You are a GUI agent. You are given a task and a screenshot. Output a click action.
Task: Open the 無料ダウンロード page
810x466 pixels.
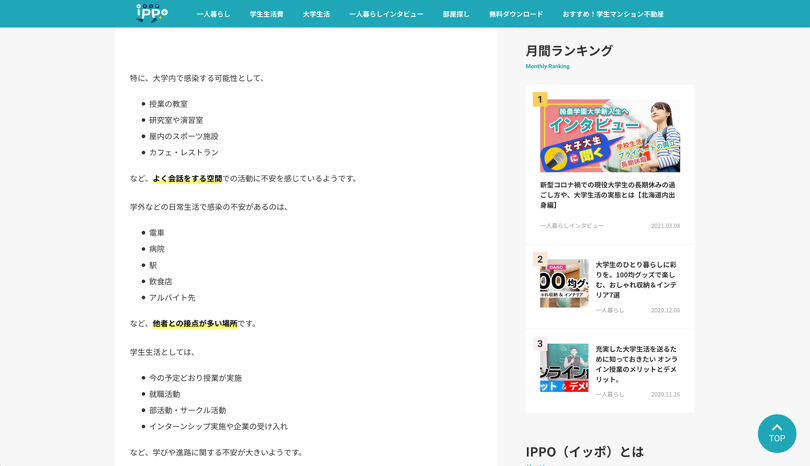coord(516,14)
